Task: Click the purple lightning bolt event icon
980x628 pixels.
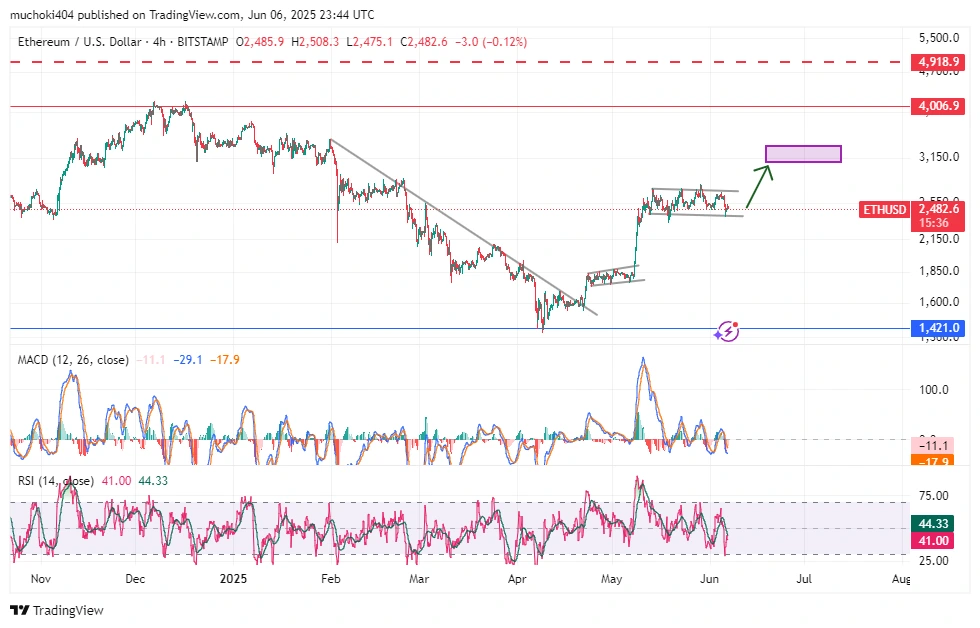Action: [728, 331]
